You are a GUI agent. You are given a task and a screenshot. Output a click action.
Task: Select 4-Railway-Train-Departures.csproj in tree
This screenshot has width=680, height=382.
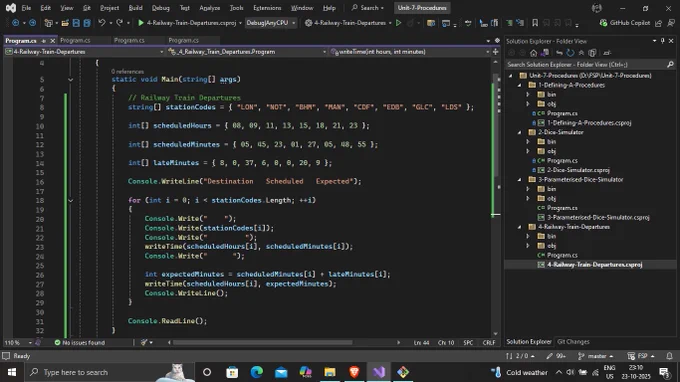coord(594,264)
